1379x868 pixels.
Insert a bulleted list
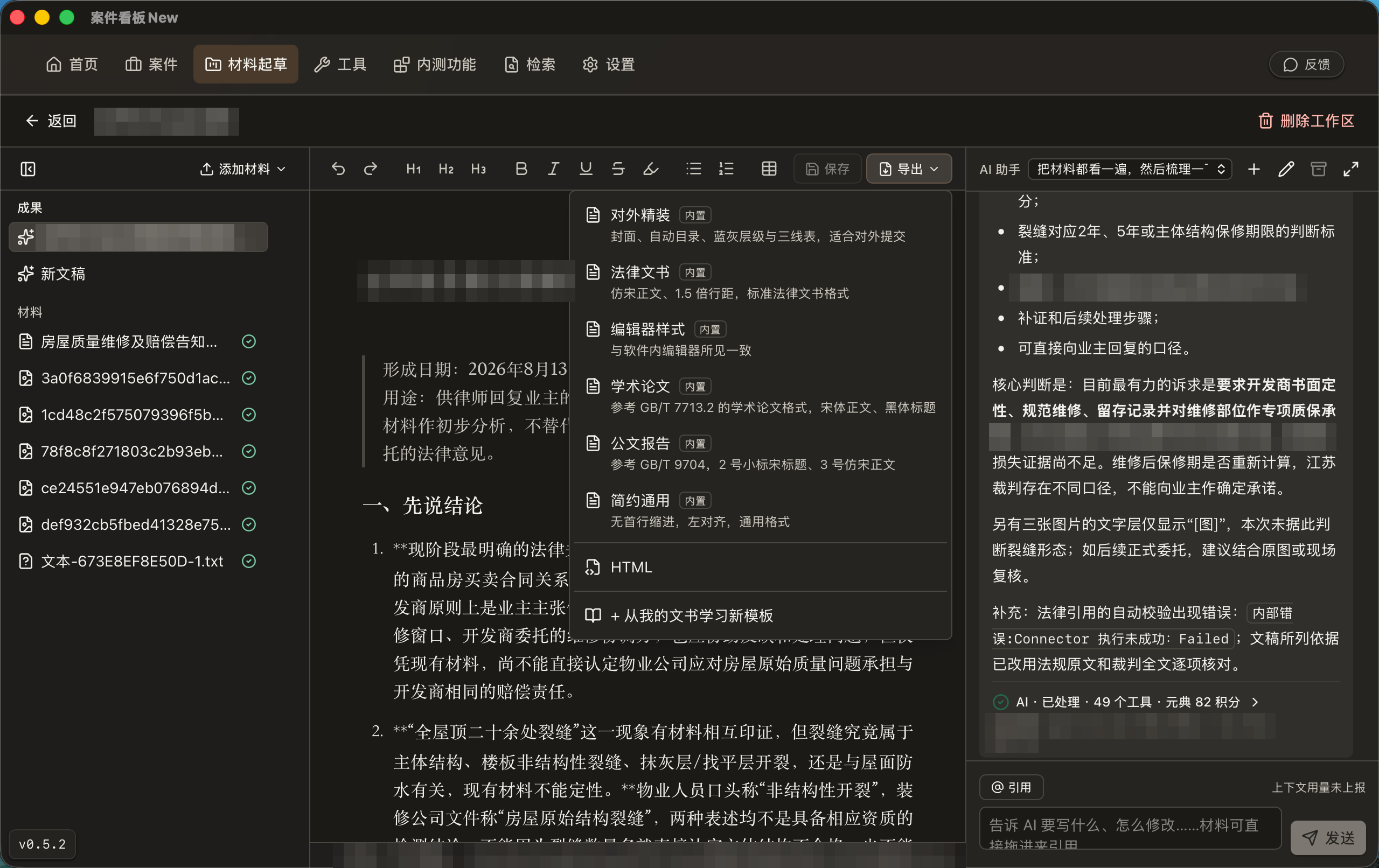[693, 169]
